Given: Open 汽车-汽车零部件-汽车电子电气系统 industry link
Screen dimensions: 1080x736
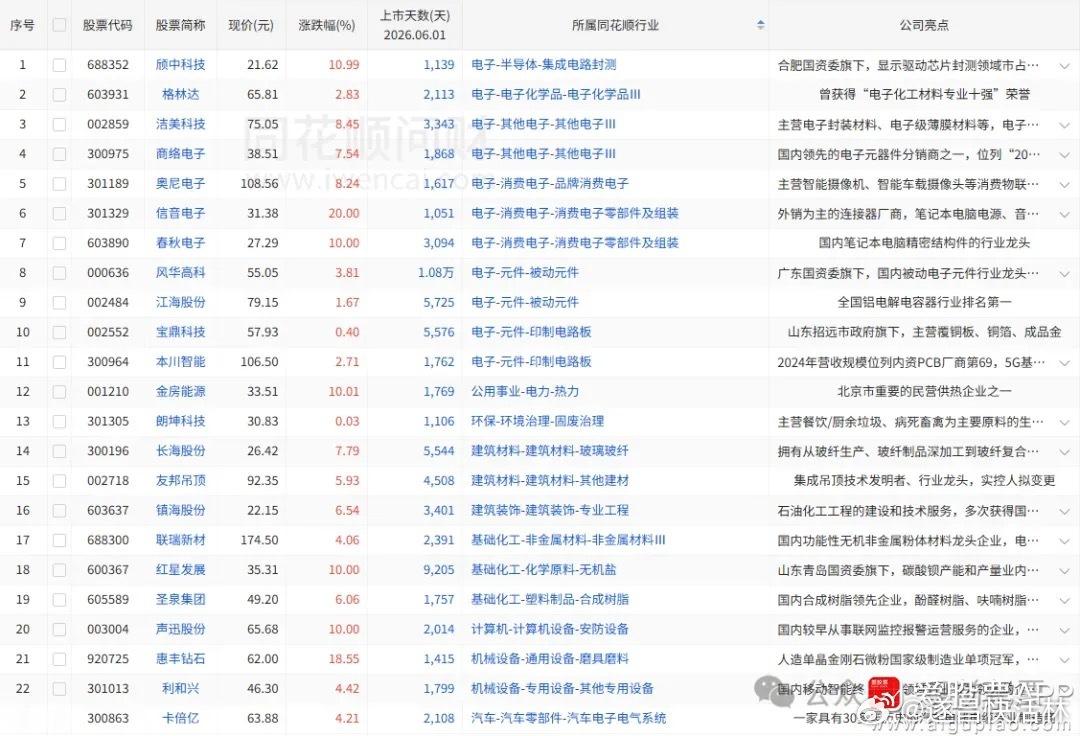Looking at the screenshot, I should 568,718.
